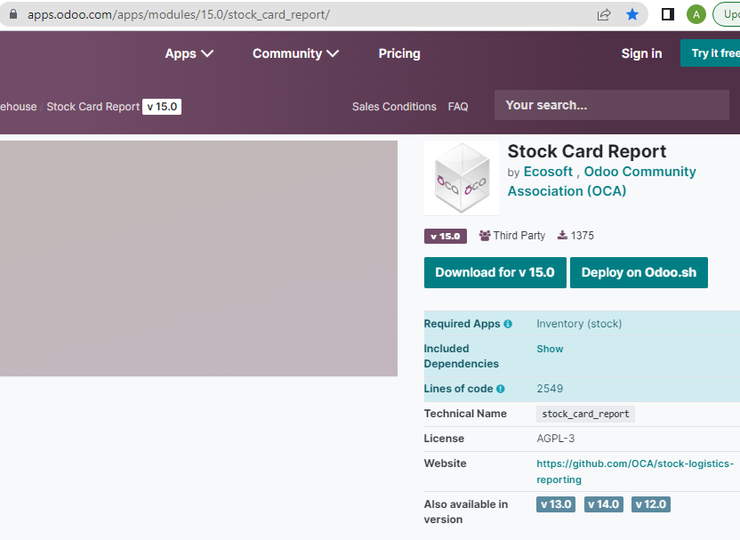The width and height of the screenshot is (740, 540).
Task: Click the stock_card_report technical name
Action: pyautogui.click(x=586, y=414)
